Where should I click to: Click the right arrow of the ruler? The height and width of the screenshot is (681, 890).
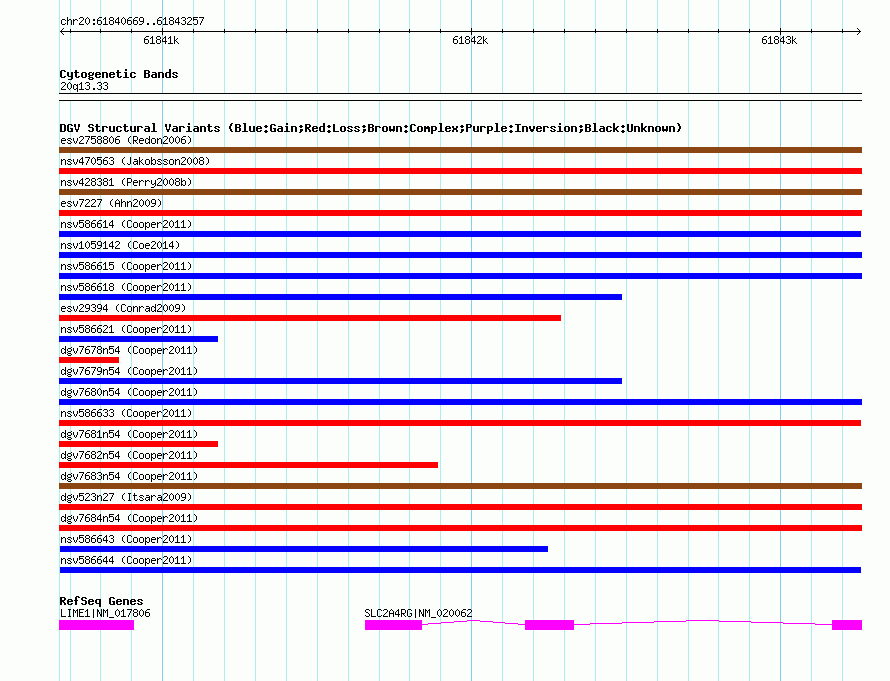(x=858, y=31)
